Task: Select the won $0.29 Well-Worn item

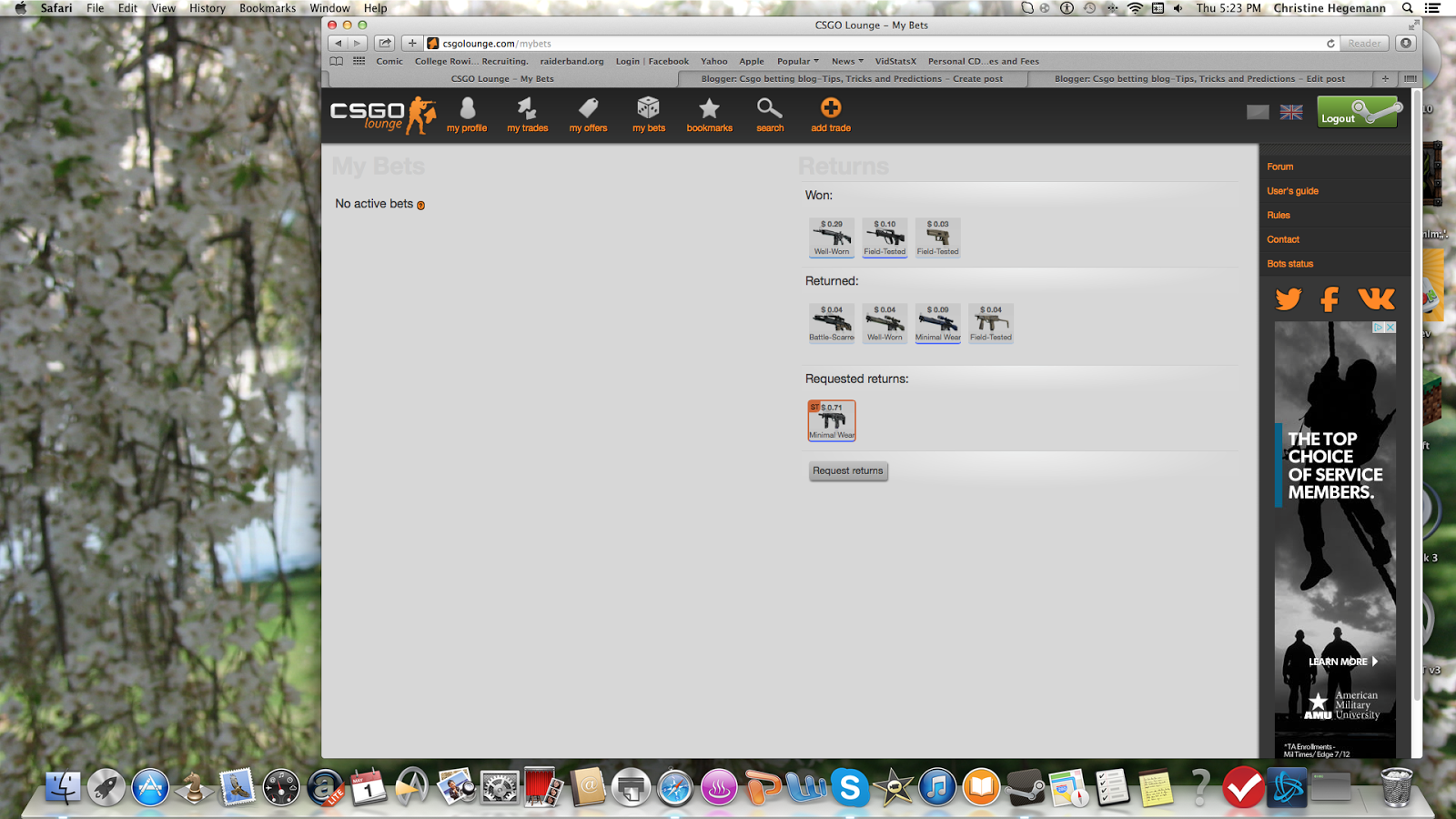Action: click(x=832, y=238)
